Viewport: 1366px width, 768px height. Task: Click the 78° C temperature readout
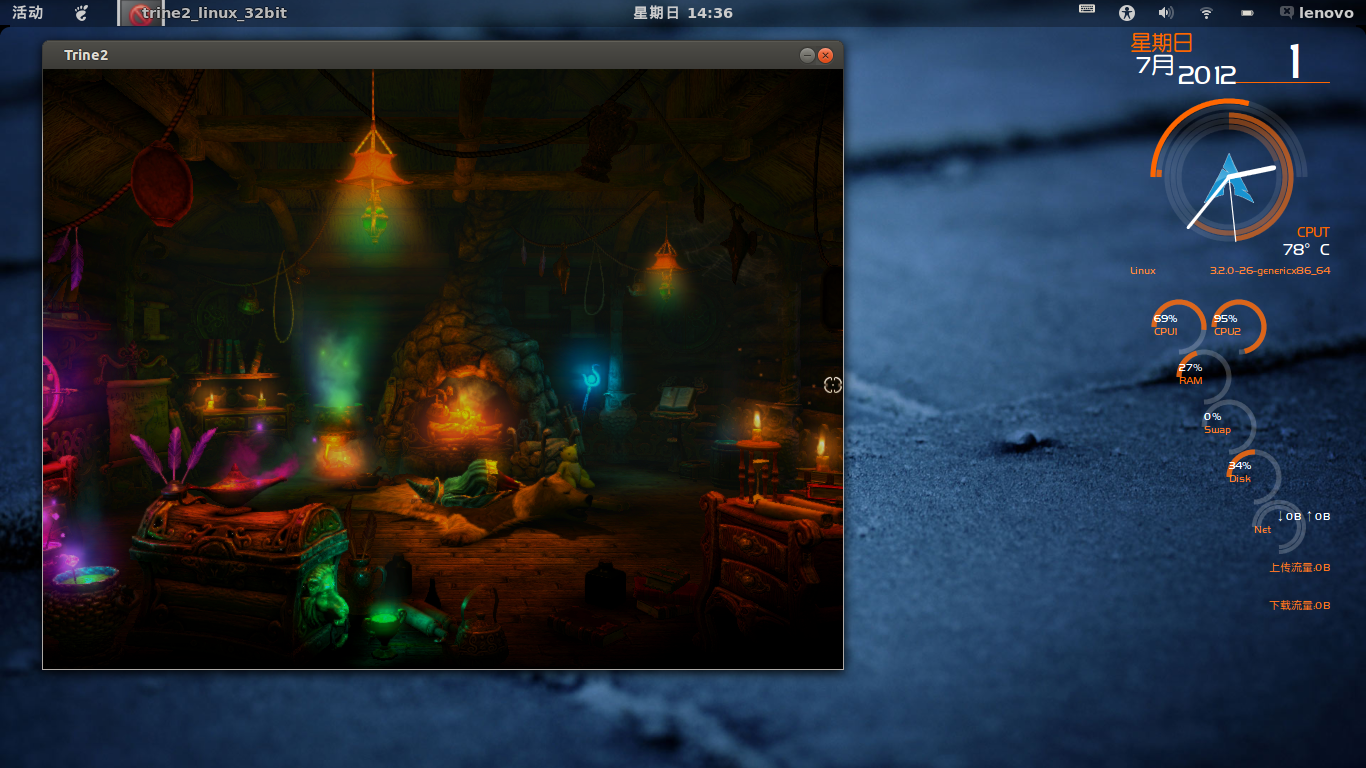pos(1306,250)
